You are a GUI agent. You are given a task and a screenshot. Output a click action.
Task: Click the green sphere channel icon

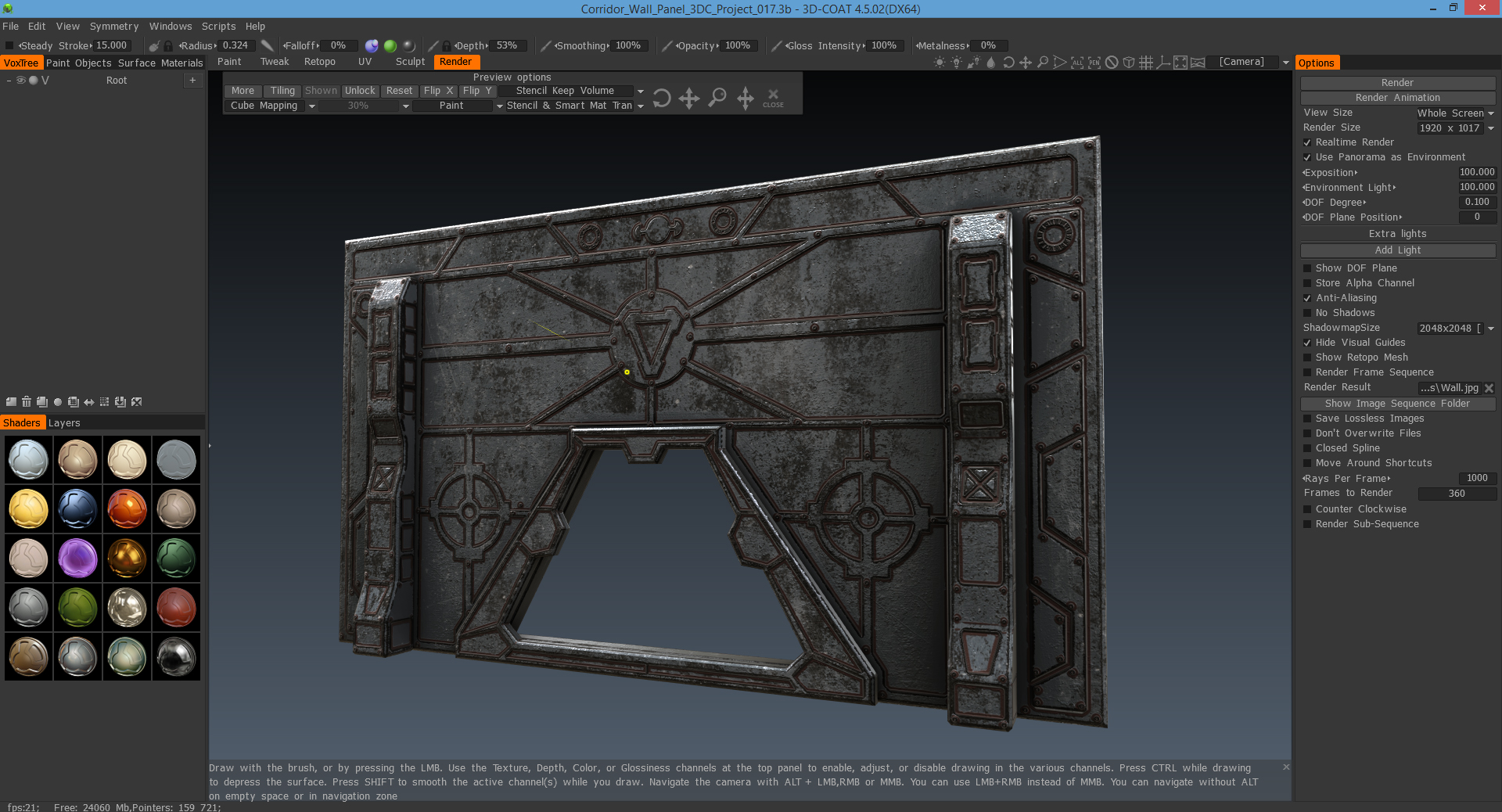(x=390, y=46)
